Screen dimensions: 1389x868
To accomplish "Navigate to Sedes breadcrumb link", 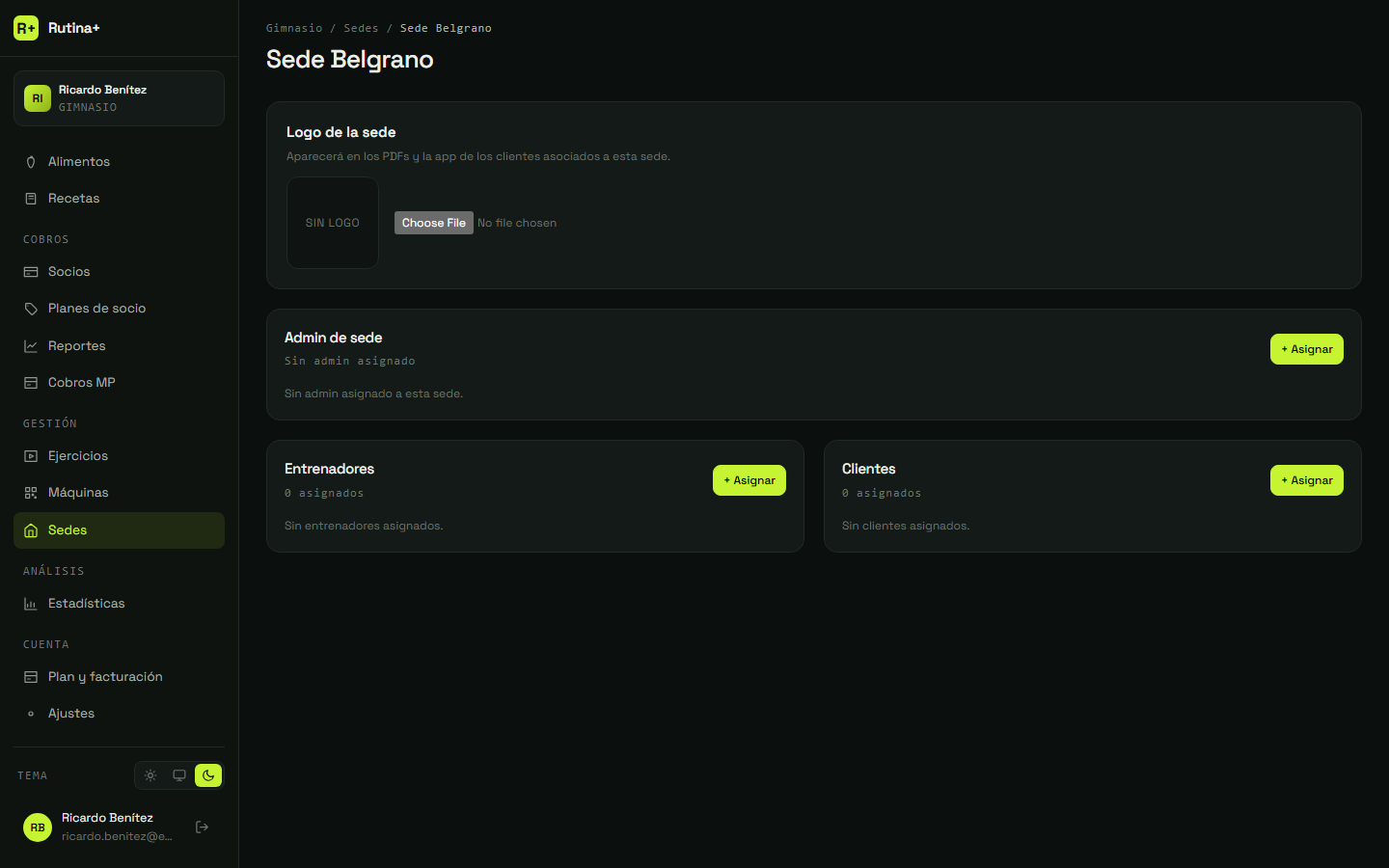I will (361, 28).
